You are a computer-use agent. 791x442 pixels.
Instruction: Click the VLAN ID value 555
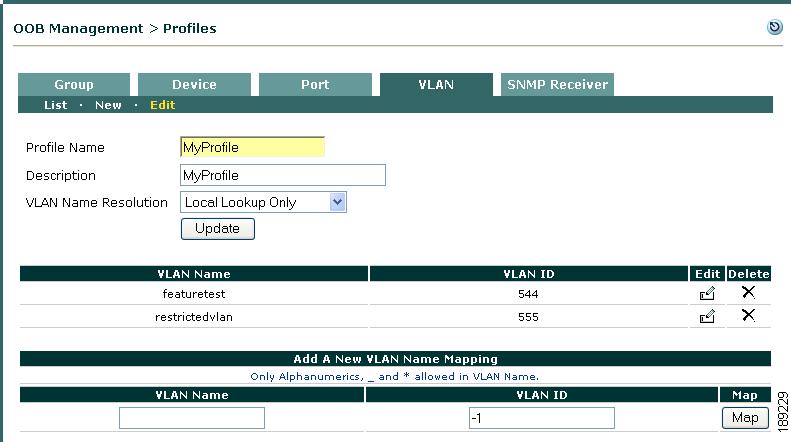pyautogui.click(x=528, y=317)
